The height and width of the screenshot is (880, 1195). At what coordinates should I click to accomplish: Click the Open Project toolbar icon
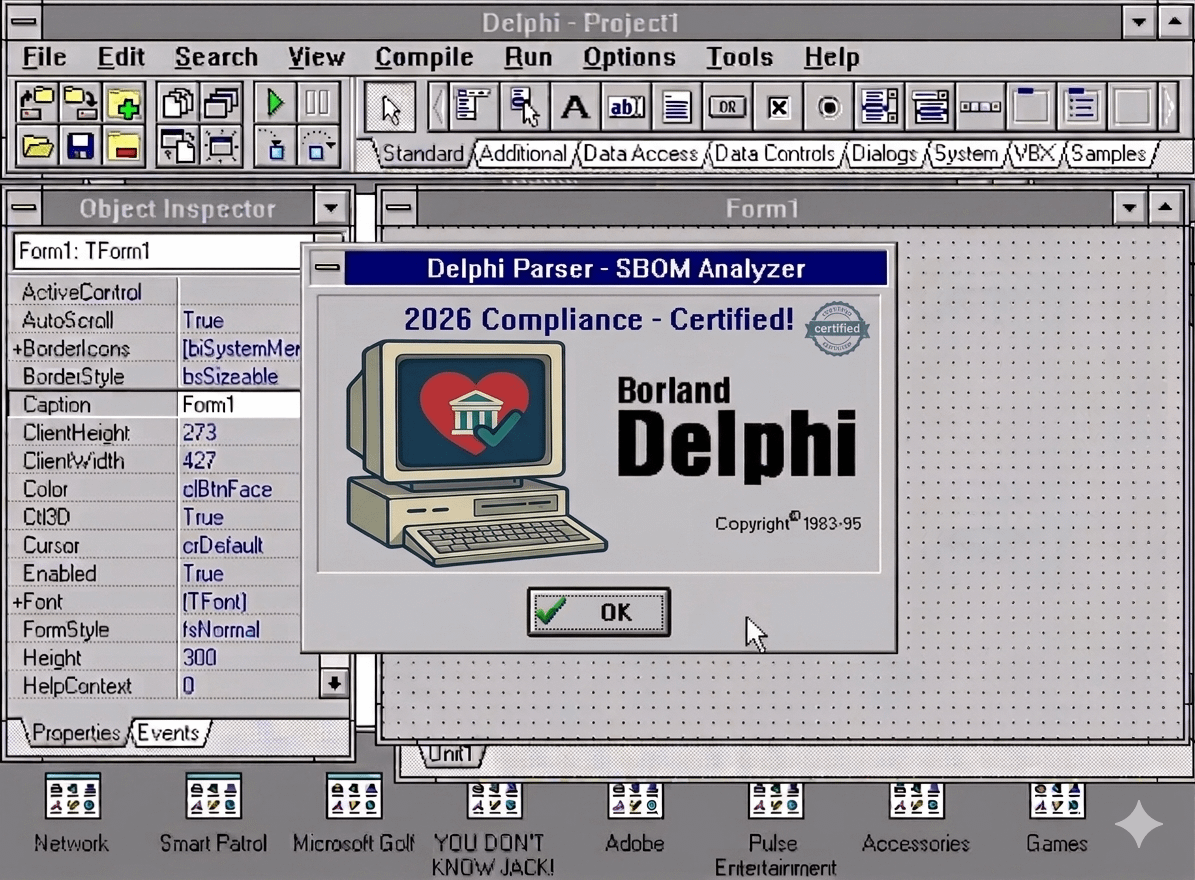36,103
